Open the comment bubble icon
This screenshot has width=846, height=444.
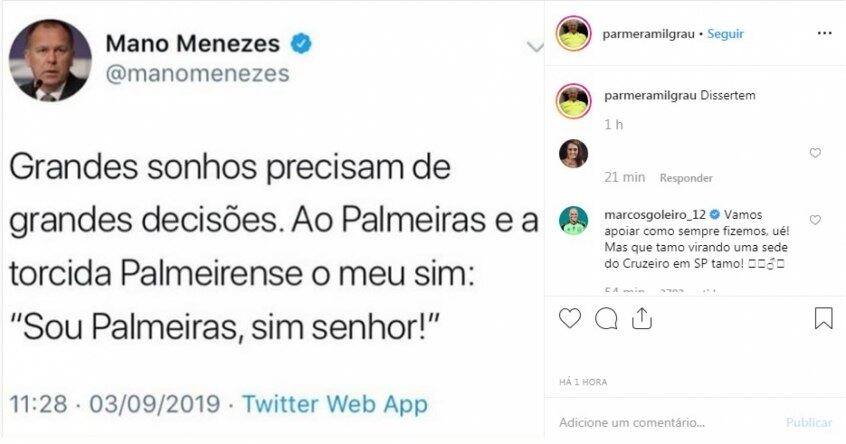(606, 319)
